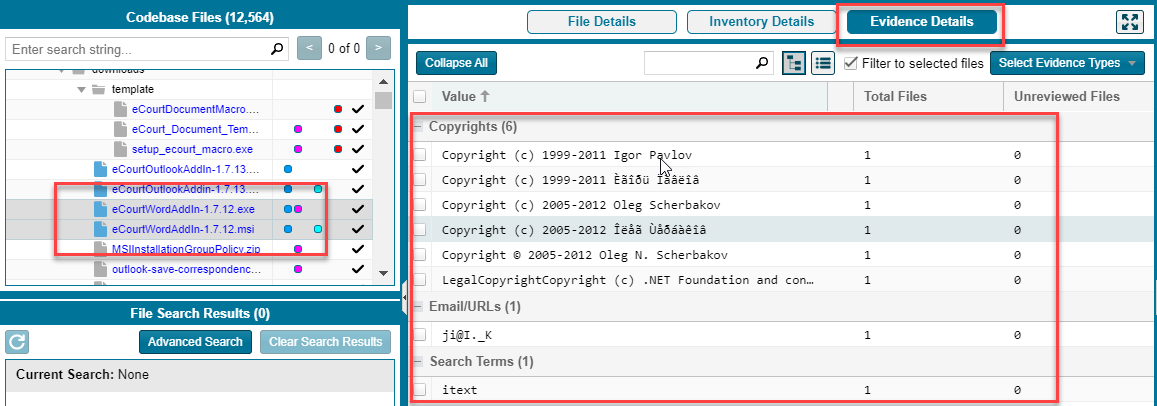Go to next codebase search match
This screenshot has width=1157, height=406.
point(378,48)
